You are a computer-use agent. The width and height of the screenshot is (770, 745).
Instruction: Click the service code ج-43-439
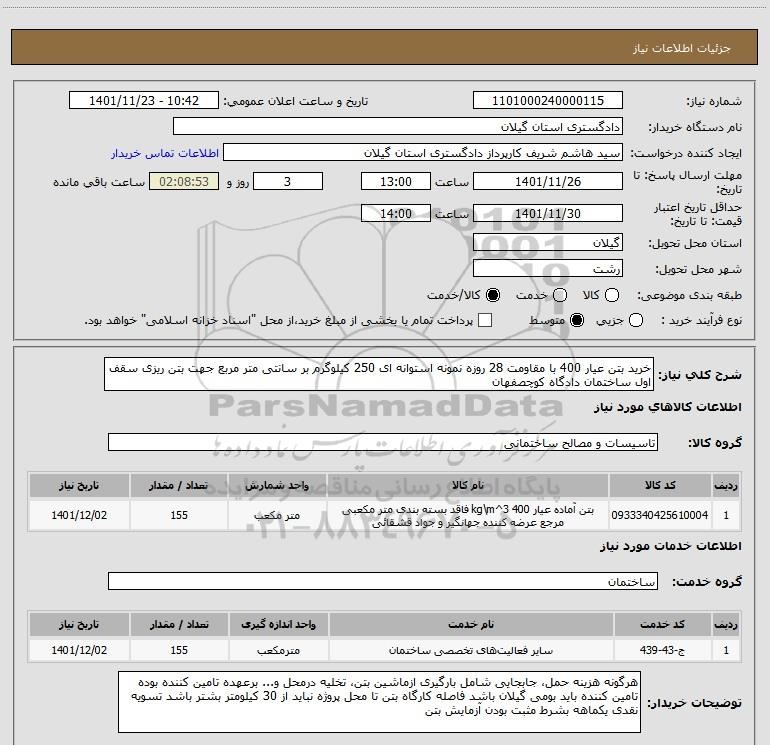662,650
